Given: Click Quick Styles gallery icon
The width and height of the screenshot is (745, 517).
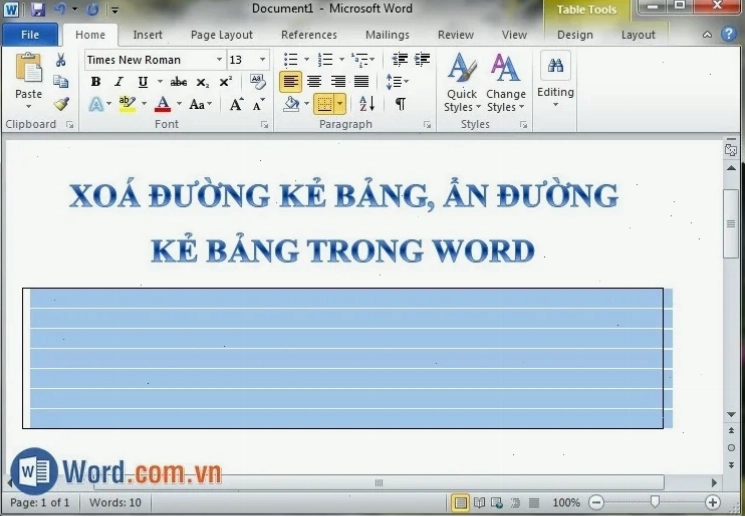Looking at the screenshot, I should [x=462, y=67].
